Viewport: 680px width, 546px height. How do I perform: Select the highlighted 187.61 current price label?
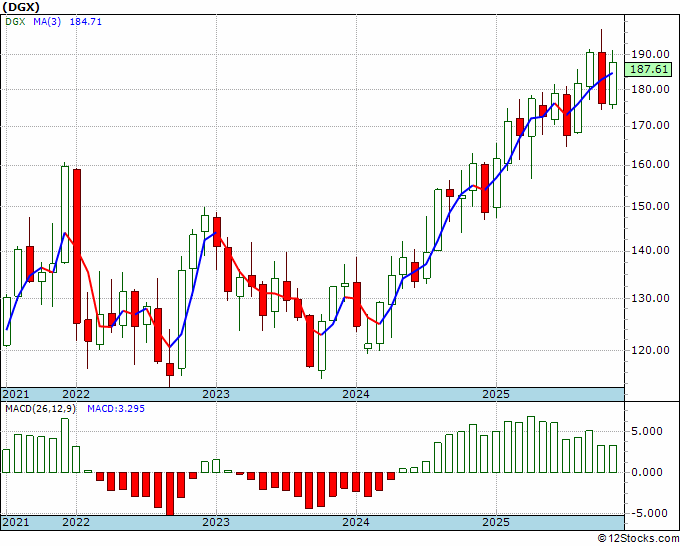[x=649, y=69]
